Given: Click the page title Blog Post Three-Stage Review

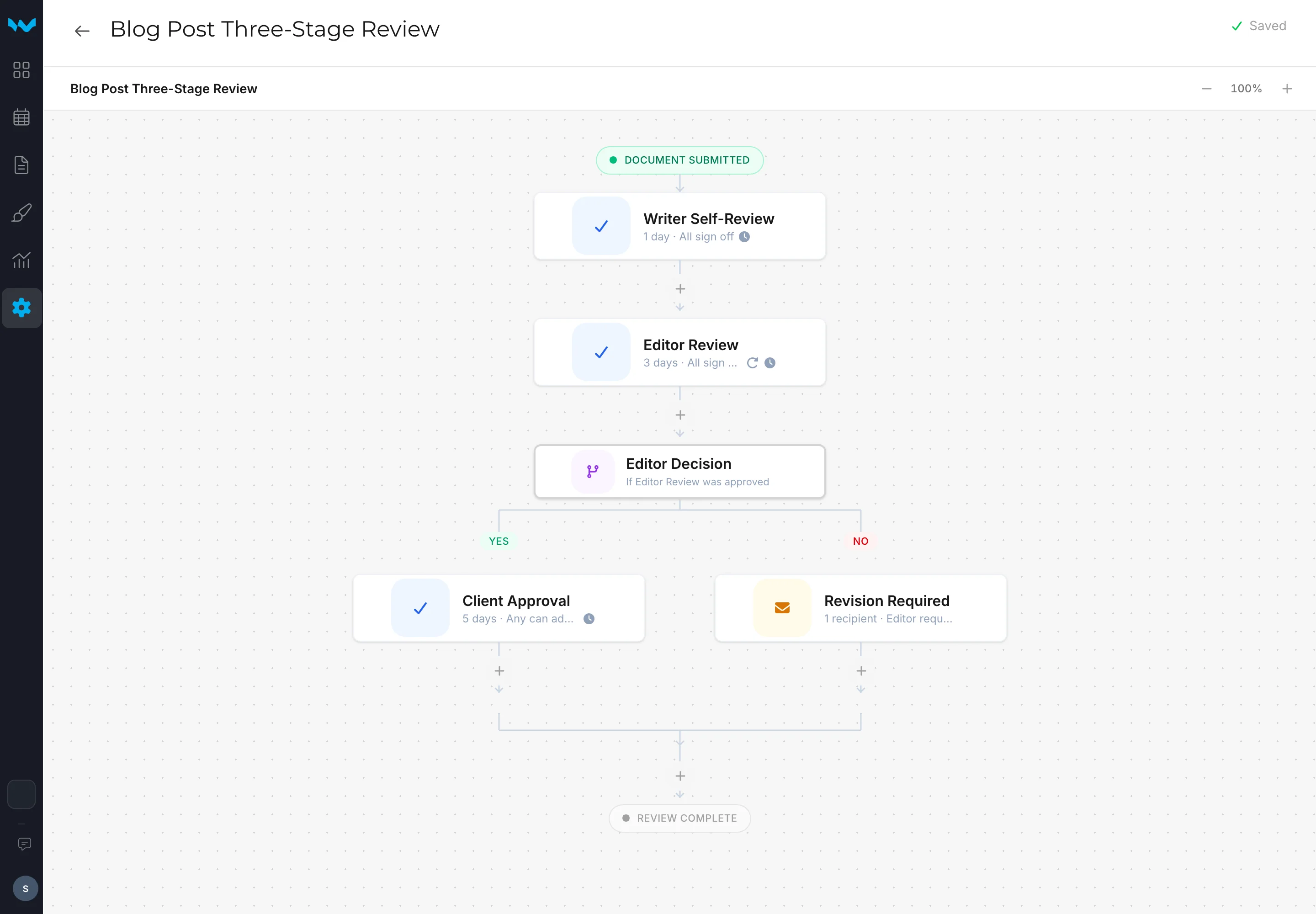Looking at the screenshot, I should pyautogui.click(x=275, y=29).
